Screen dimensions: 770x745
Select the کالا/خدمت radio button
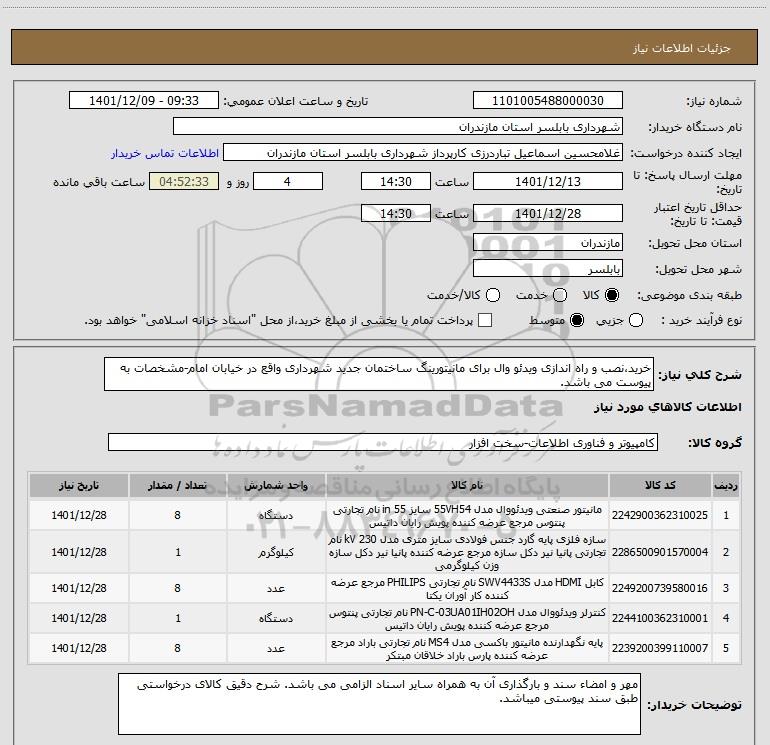[493, 295]
